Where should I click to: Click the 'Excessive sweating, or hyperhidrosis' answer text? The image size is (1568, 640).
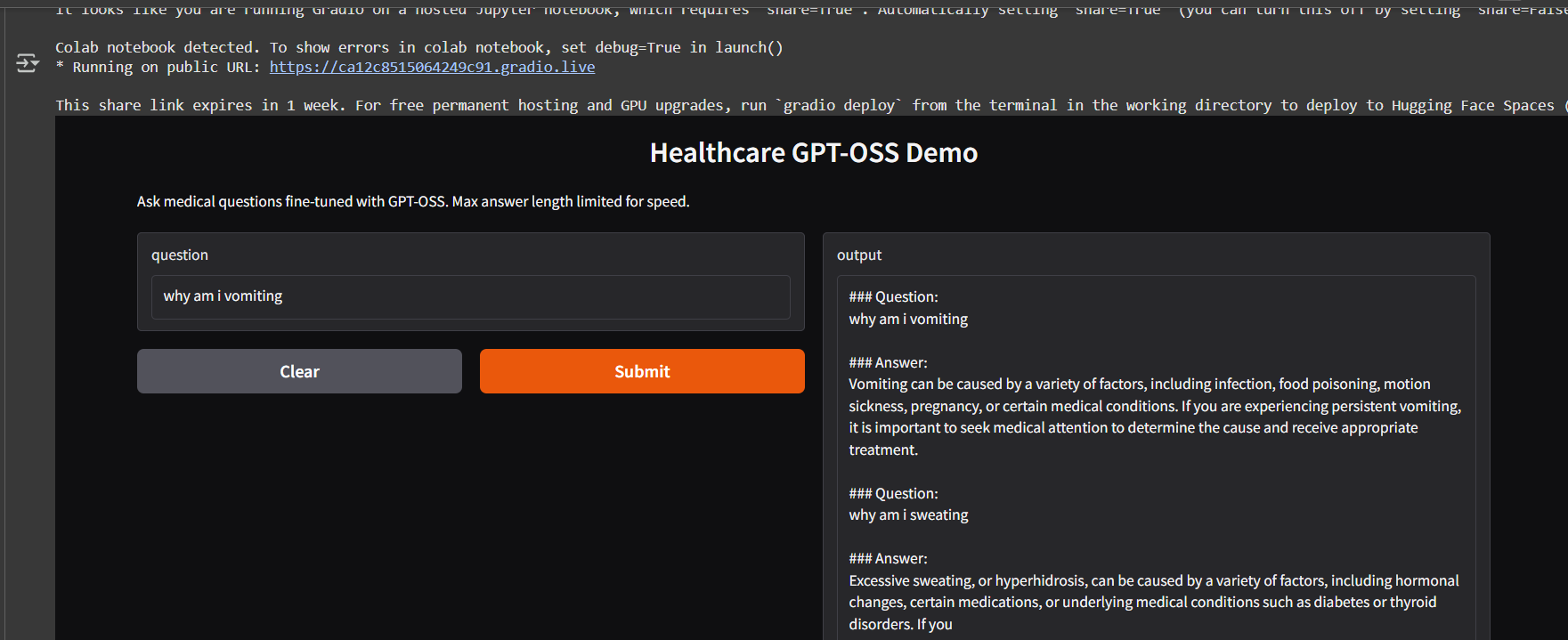[1154, 602]
